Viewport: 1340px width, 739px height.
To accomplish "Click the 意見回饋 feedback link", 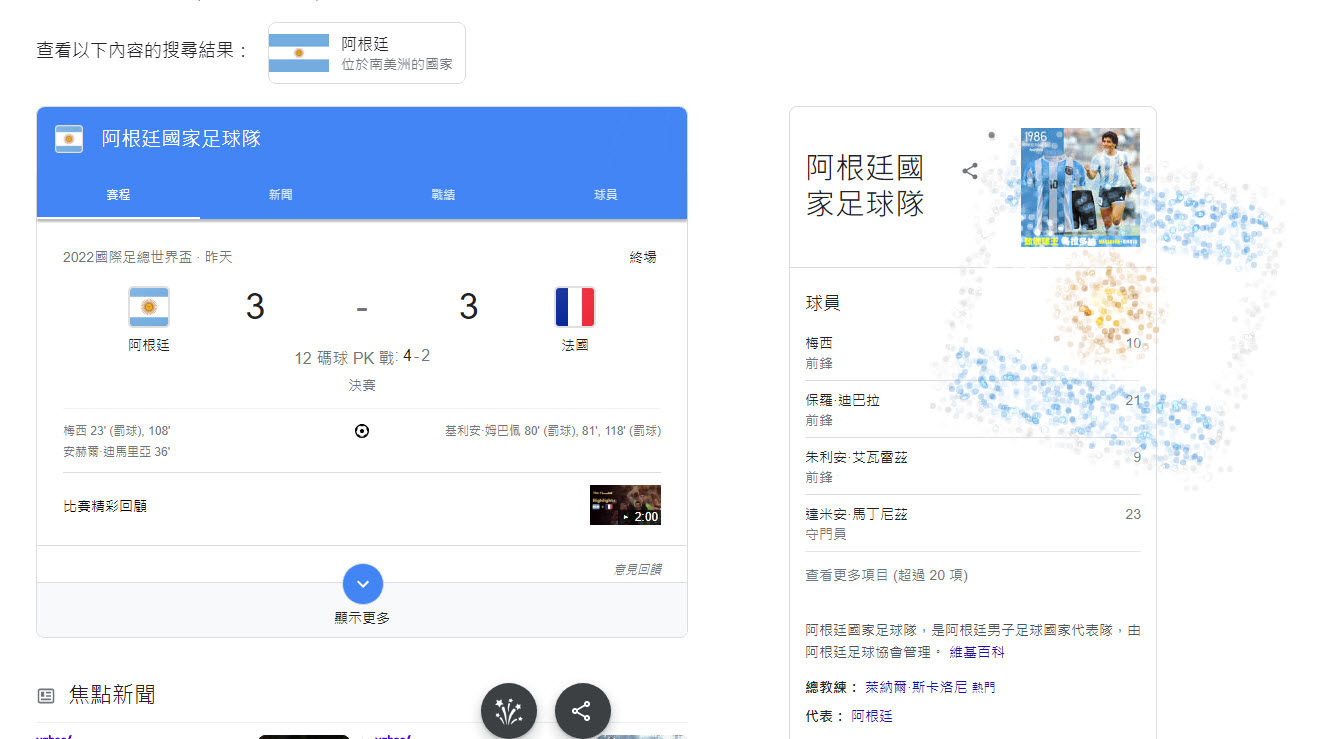I will click(637, 569).
